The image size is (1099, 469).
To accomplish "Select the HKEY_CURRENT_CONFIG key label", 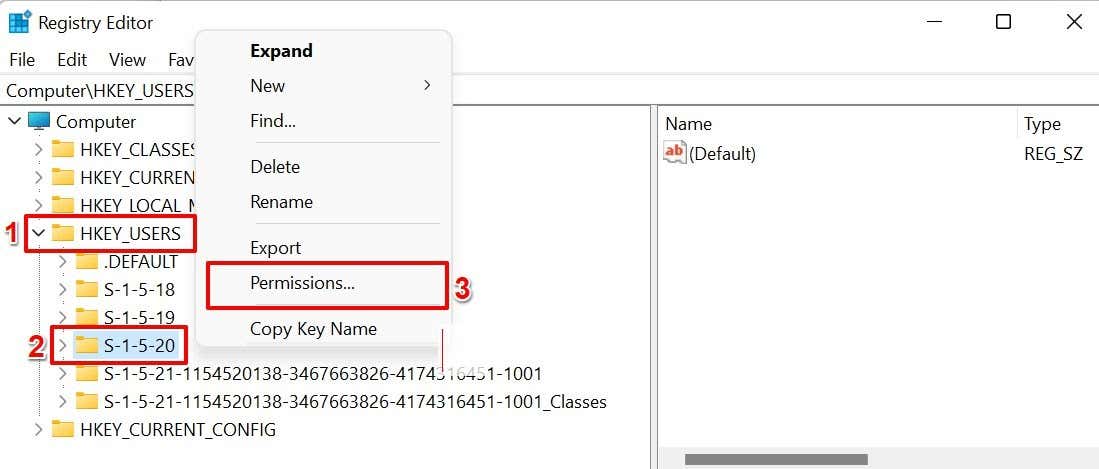I will tap(178, 429).
